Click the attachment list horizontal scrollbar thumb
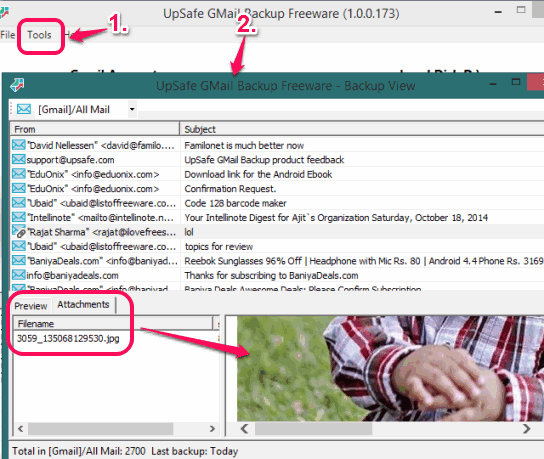Image resolution: width=544 pixels, height=459 pixels. 100,429
